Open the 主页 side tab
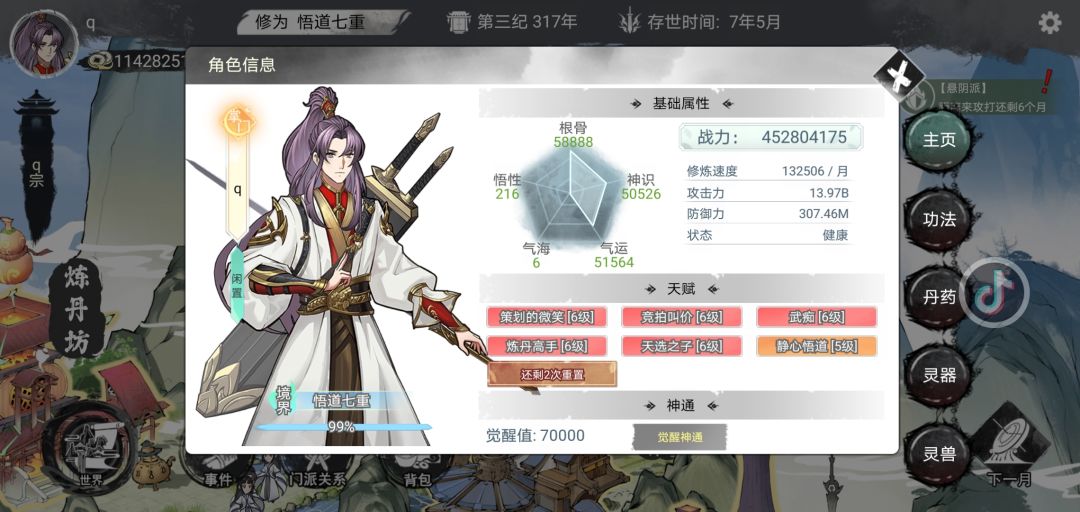Screen dimensions: 1080x512 coord(939,140)
